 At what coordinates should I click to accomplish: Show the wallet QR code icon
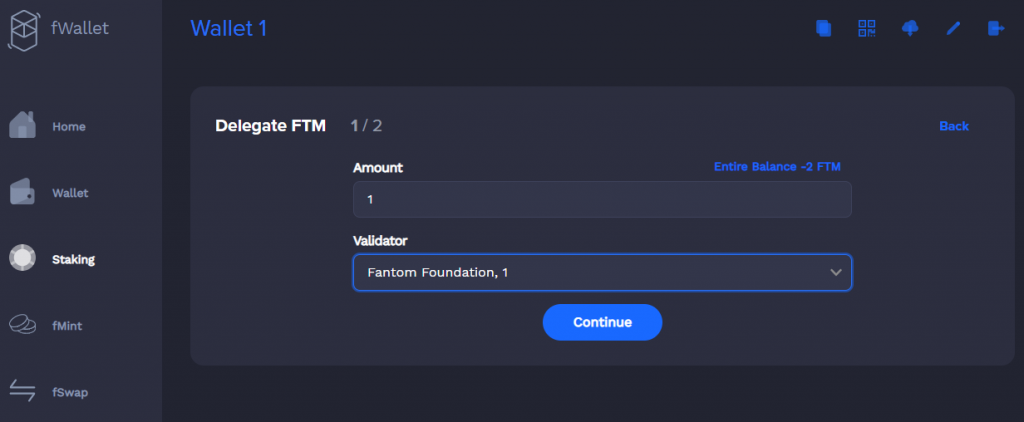tap(867, 28)
